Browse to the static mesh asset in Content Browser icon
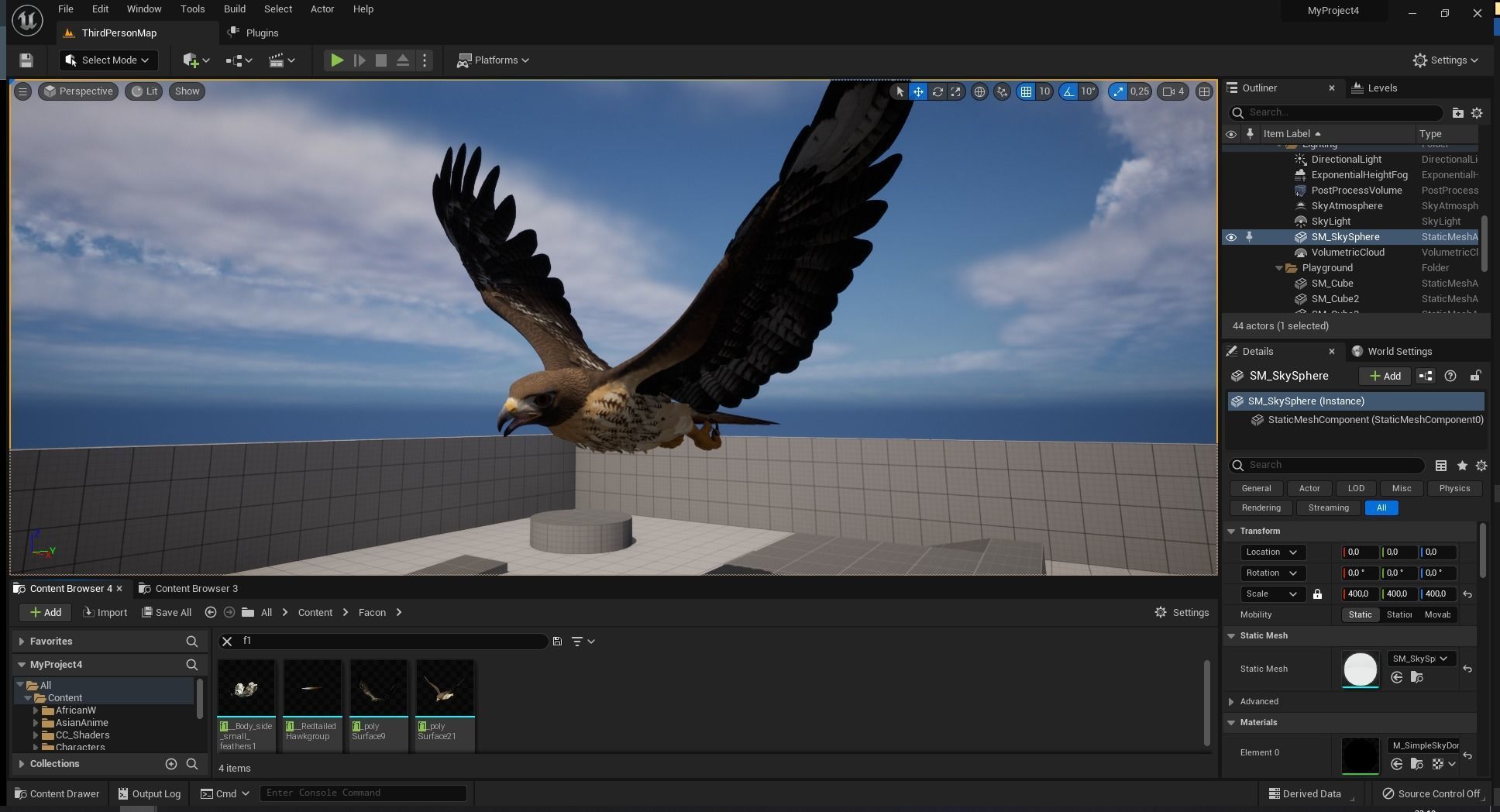The image size is (1500, 812). coord(1416,678)
